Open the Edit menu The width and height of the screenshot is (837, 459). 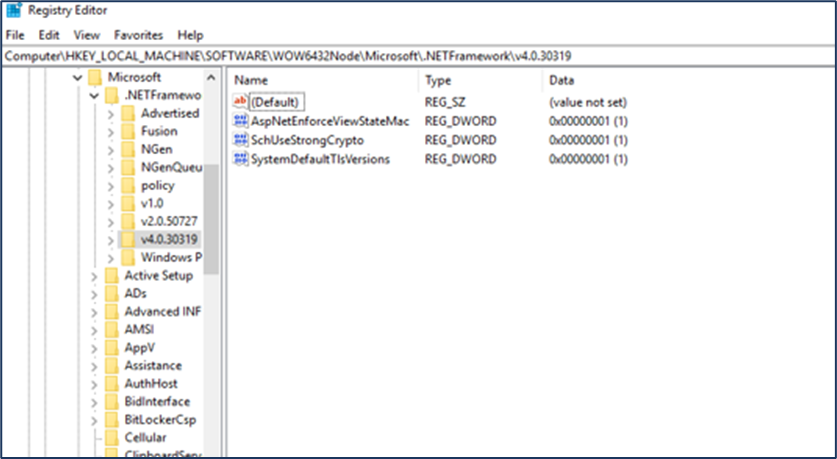(49, 35)
